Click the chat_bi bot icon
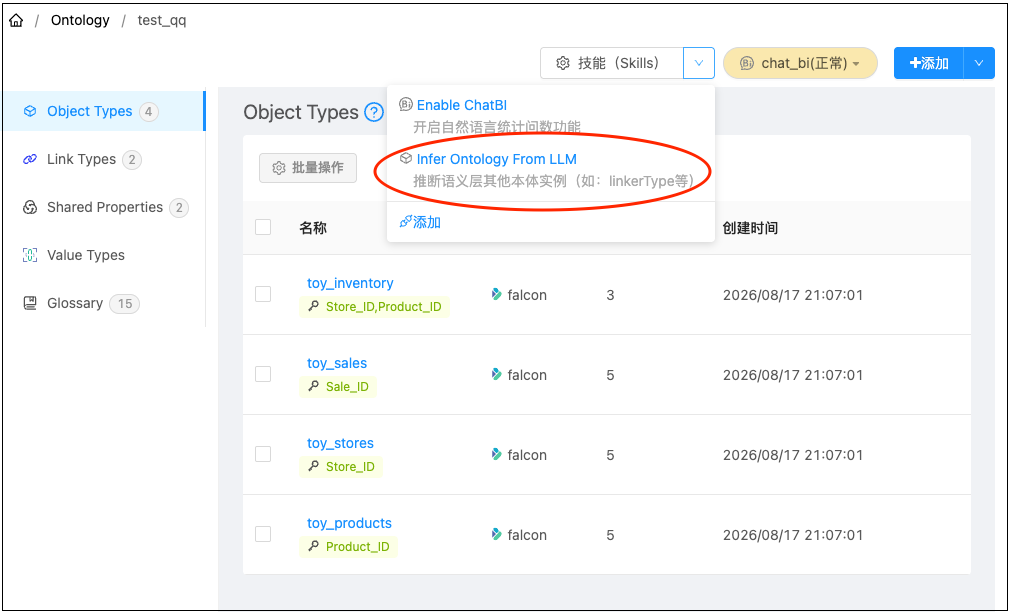 (747, 63)
